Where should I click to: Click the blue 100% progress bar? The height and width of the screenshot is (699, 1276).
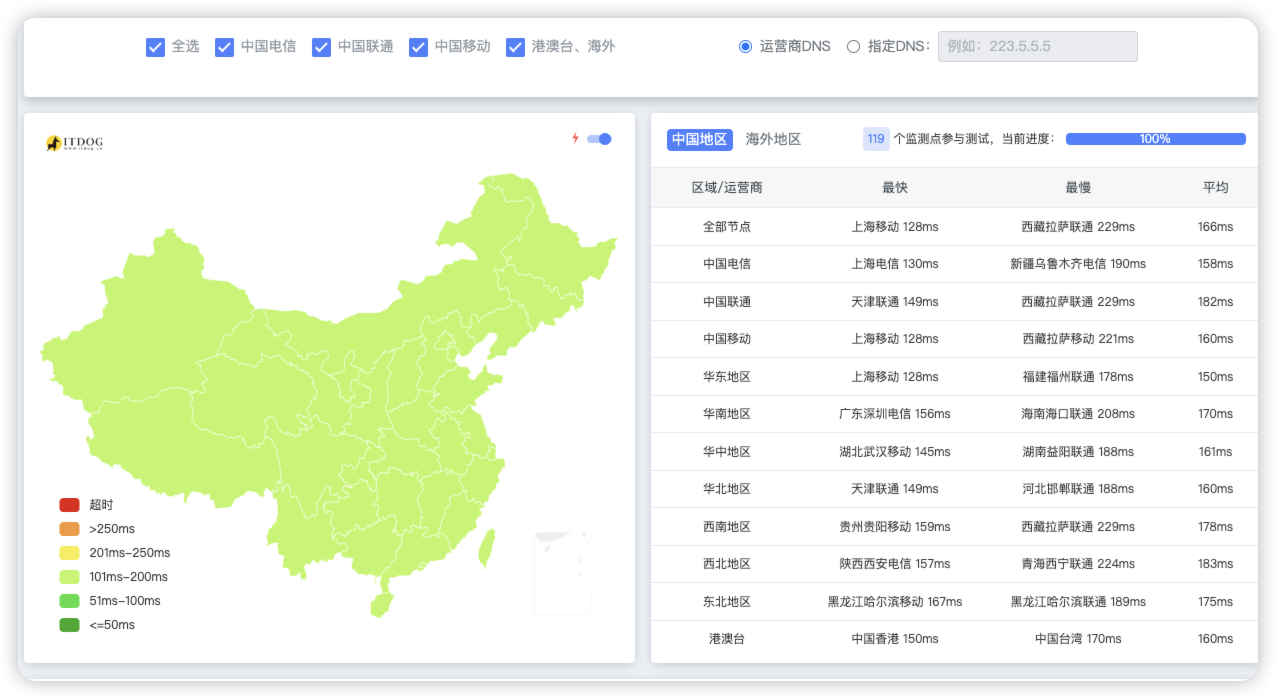pos(1155,139)
